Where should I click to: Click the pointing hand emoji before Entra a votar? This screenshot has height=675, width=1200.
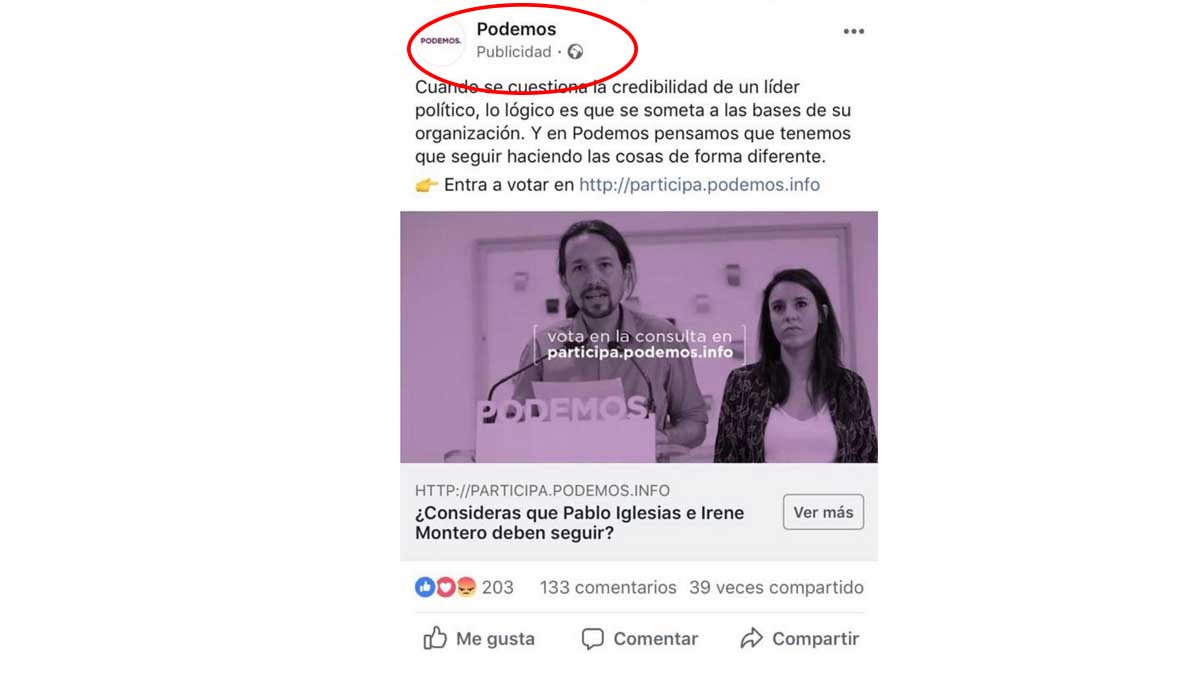click(426, 185)
